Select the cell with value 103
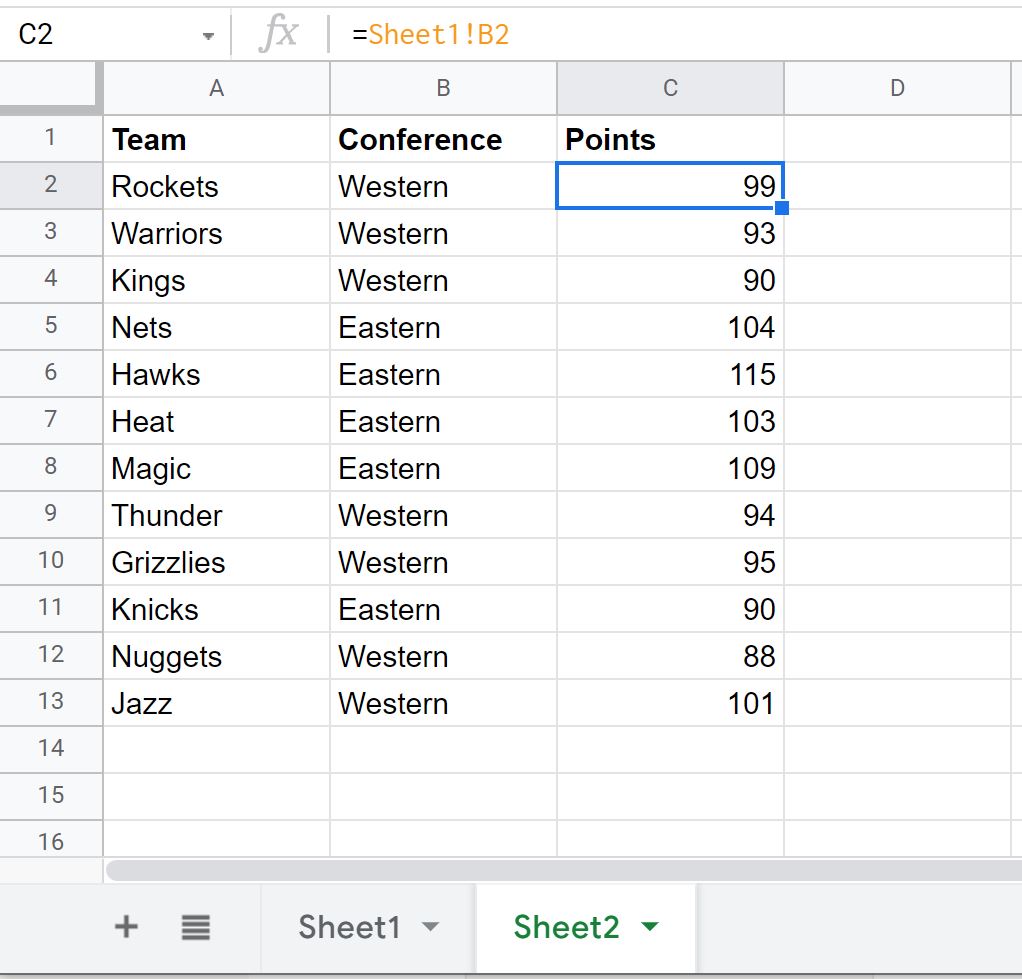The image size is (1022, 979). click(670, 420)
